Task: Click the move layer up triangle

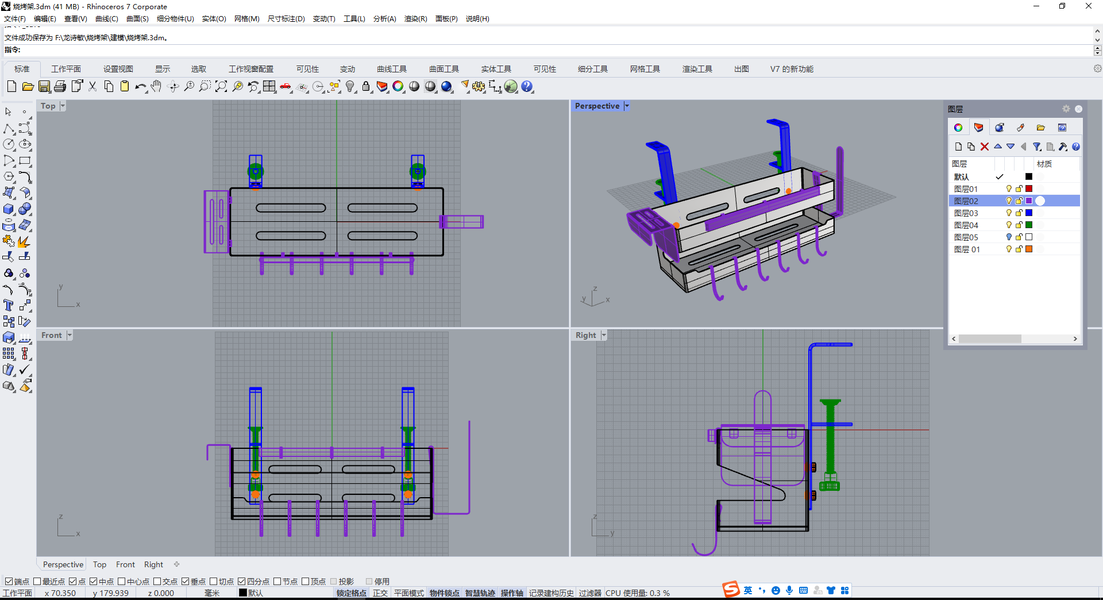Action: click(997, 146)
